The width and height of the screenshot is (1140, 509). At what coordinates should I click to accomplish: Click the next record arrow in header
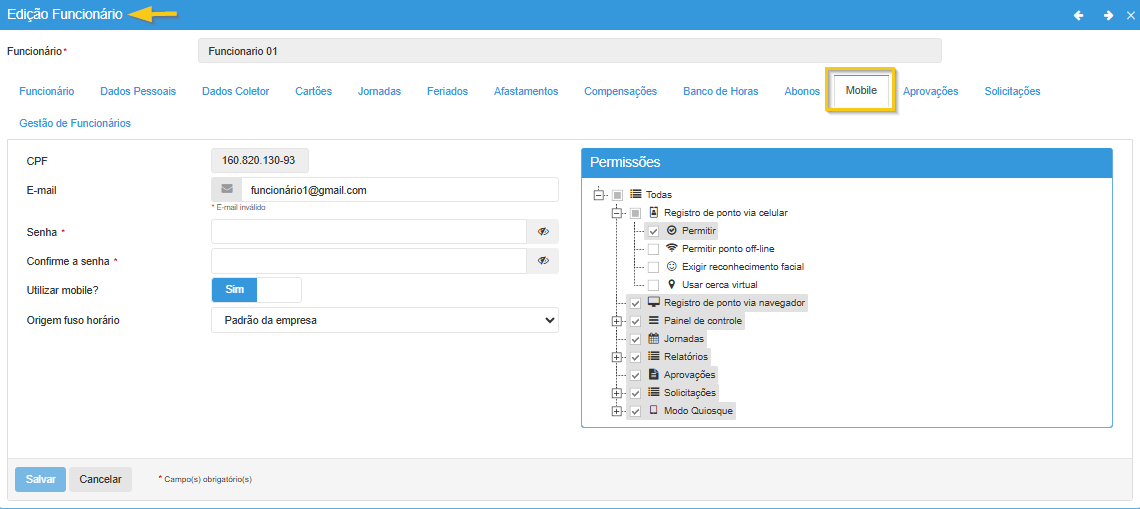pos(1108,15)
